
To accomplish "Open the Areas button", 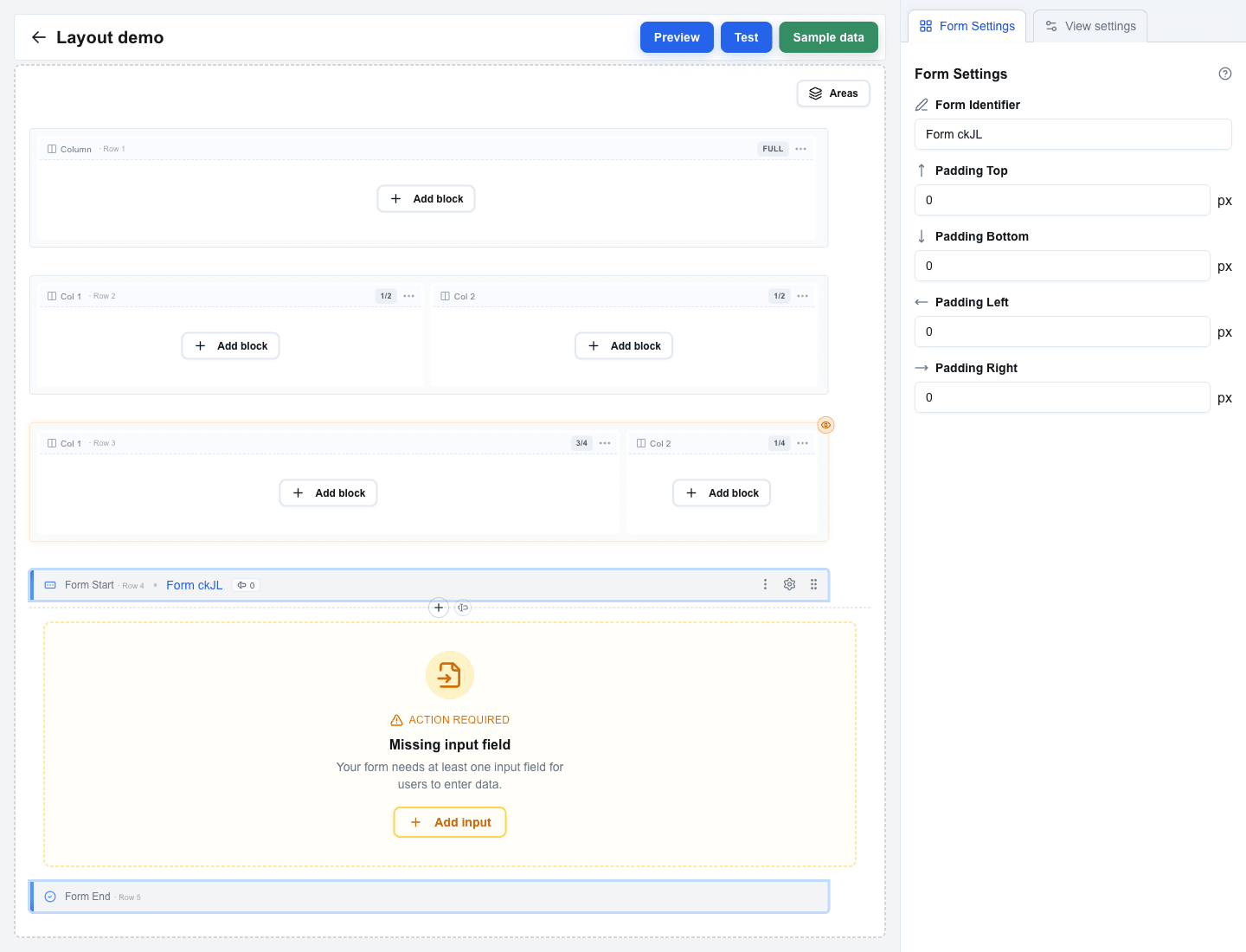I will tap(833, 93).
